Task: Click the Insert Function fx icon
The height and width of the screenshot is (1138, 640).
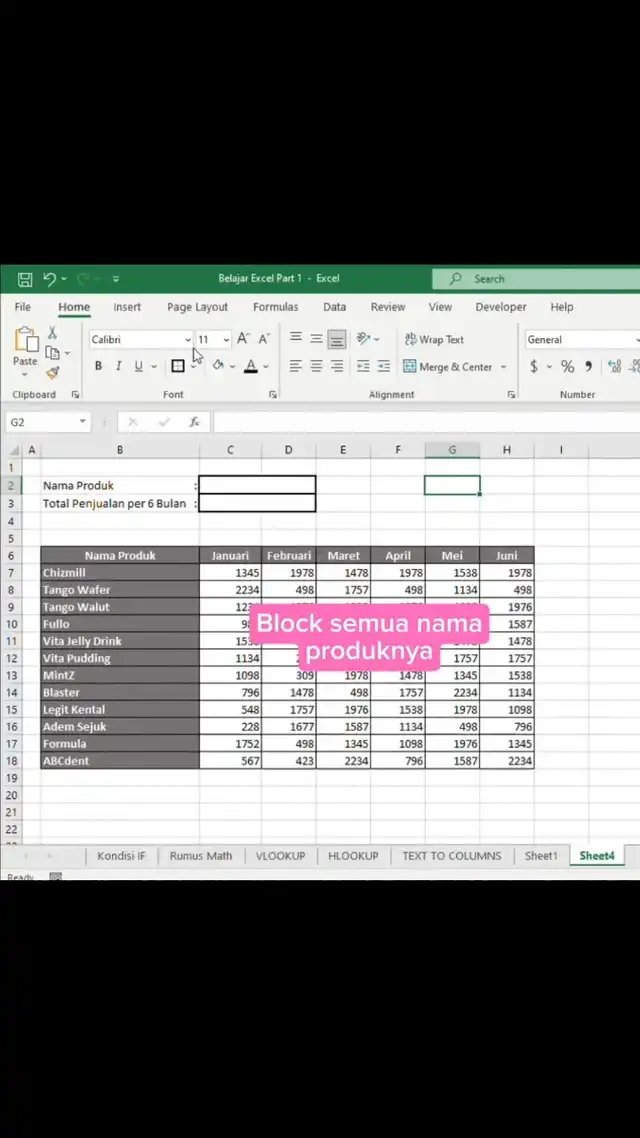Action: [194, 422]
